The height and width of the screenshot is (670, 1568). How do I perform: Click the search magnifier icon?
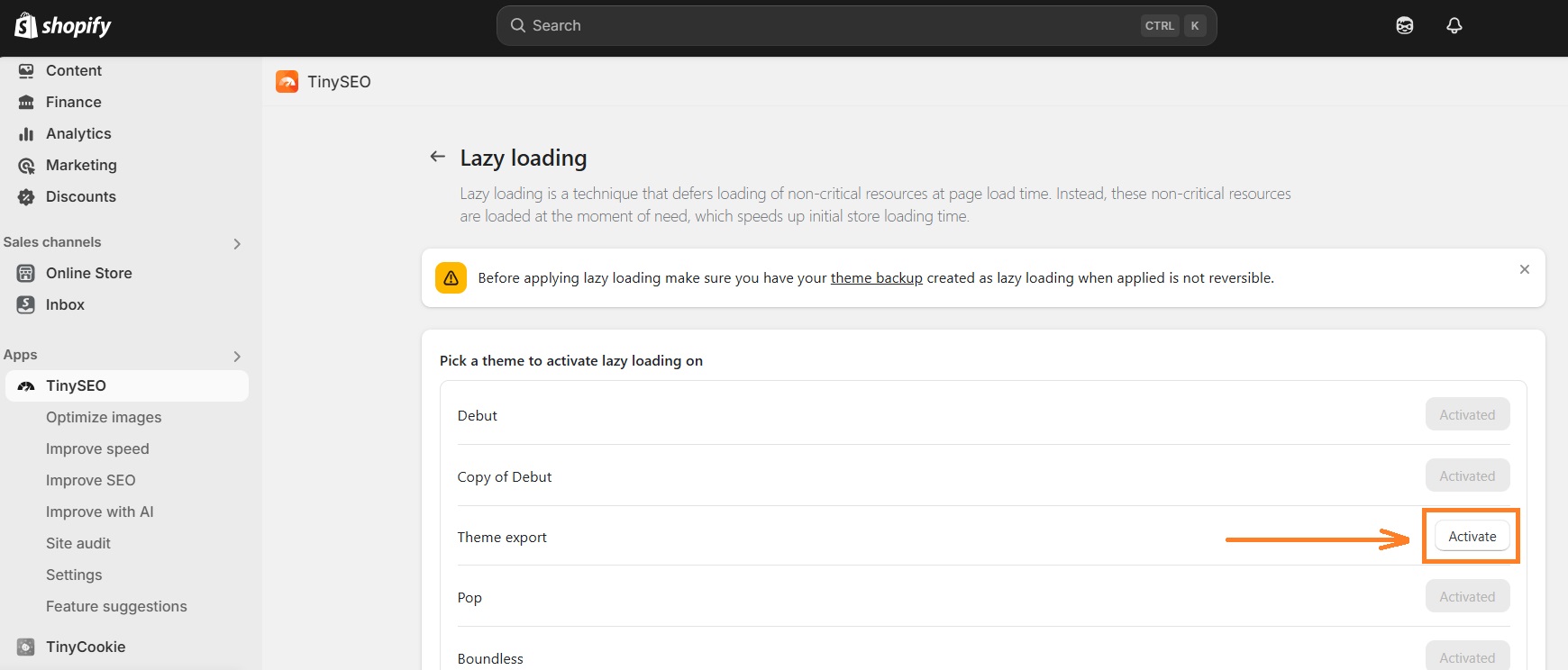click(518, 25)
